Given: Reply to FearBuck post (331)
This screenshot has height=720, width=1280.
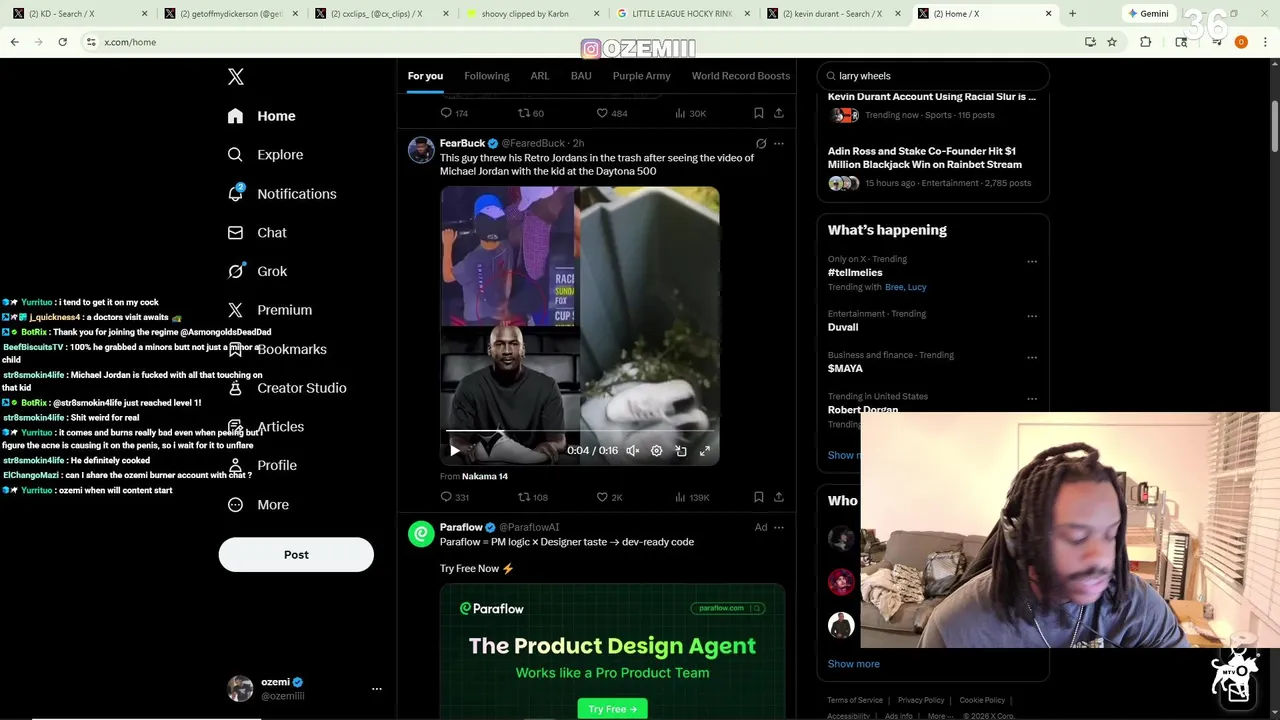Looking at the screenshot, I should click(x=455, y=497).
